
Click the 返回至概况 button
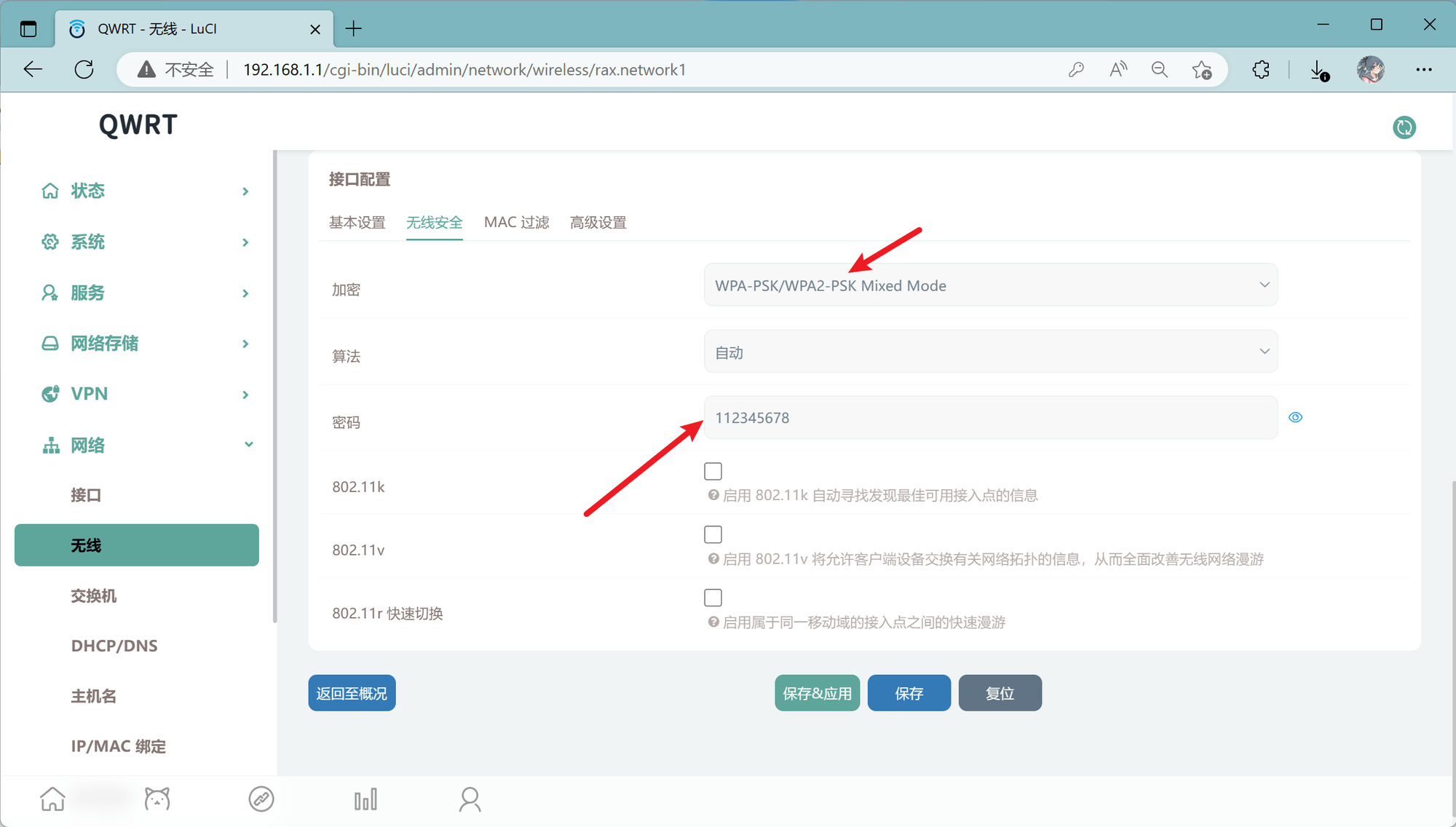point(352,693)
